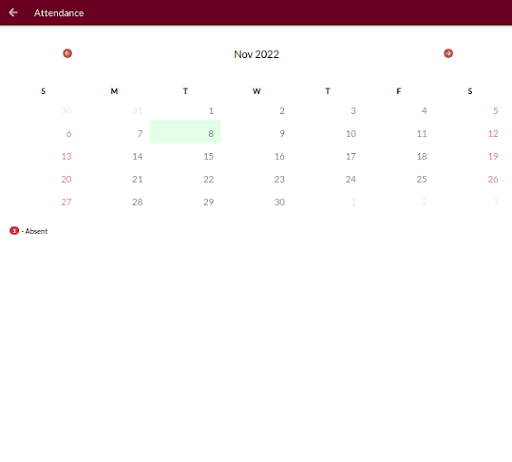Go to previous month arrow
This screenshot has width=512, height=462.
[x=67, y=53]
